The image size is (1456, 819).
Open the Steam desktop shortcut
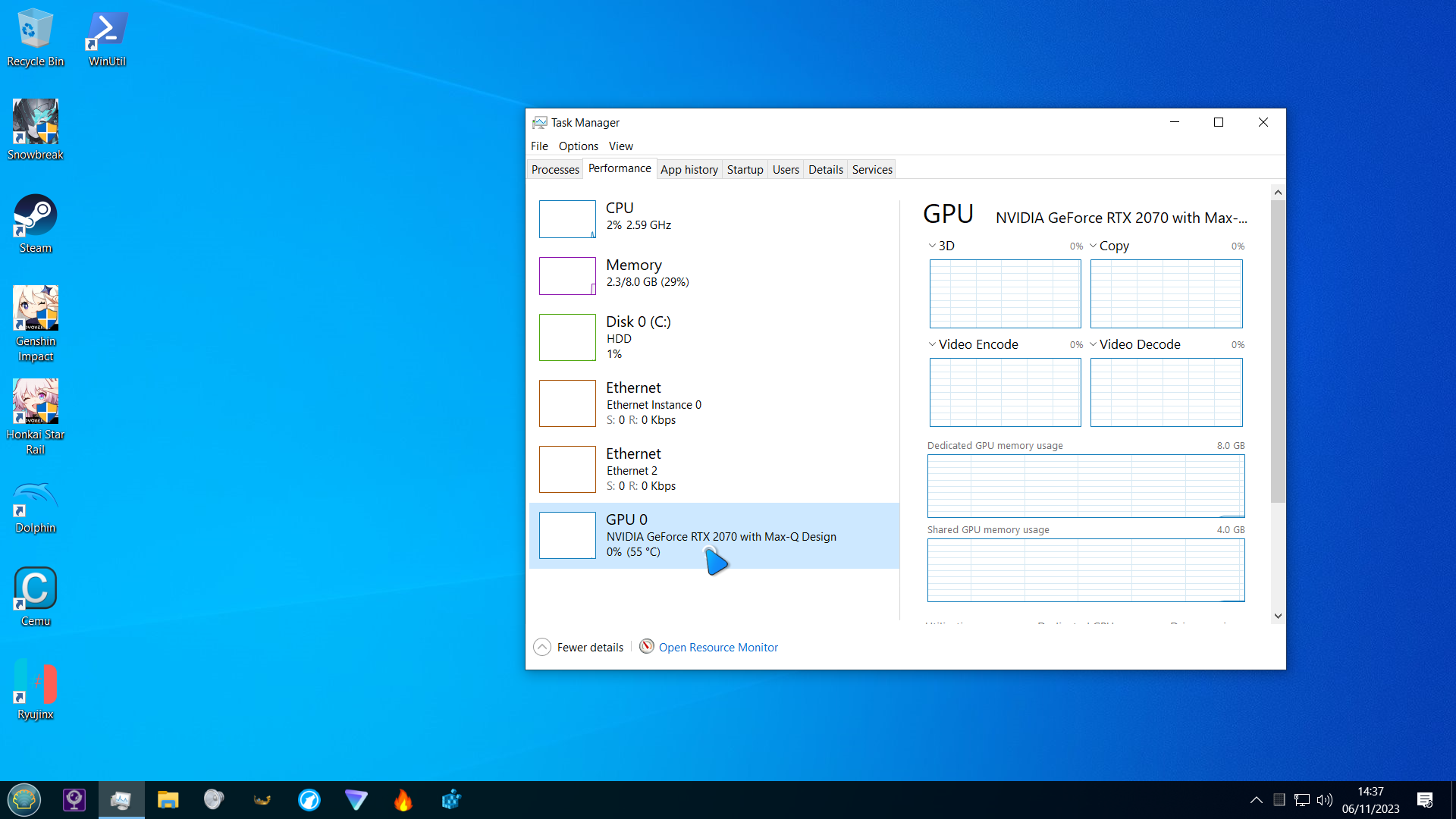click(x=35, y=224)
